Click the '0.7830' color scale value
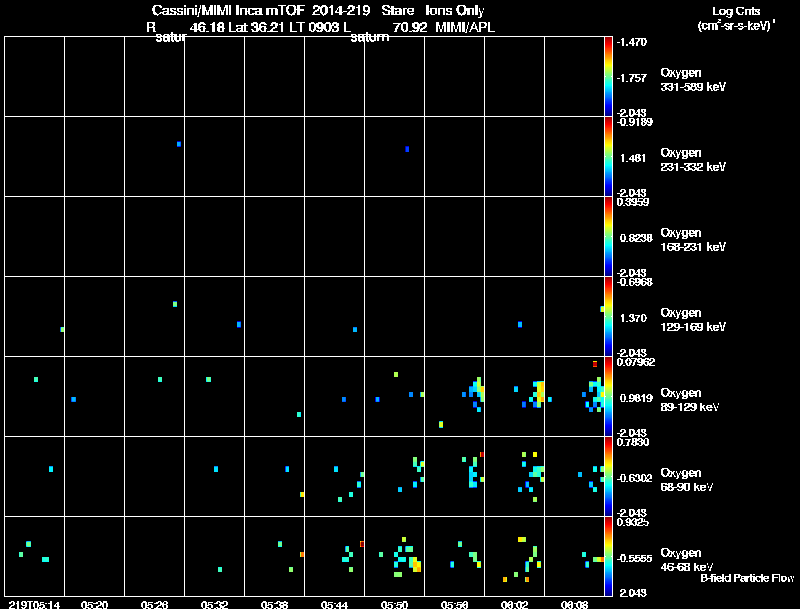The image size is (800, 609). 633,442
